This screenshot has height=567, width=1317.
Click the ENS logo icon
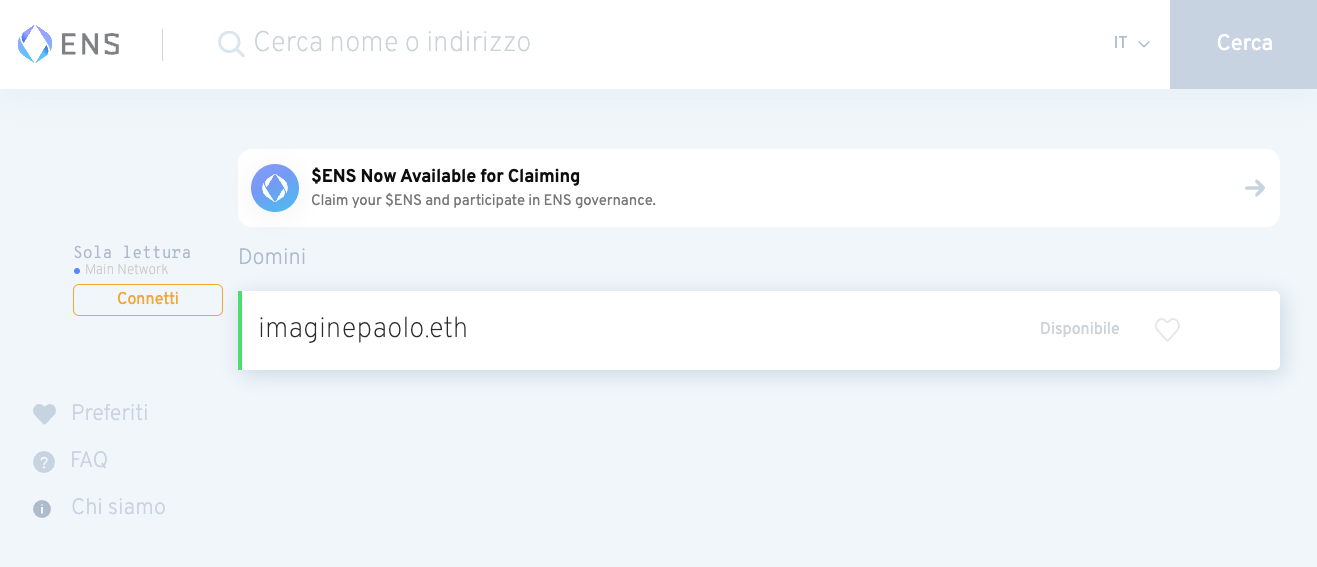[35, 44]
